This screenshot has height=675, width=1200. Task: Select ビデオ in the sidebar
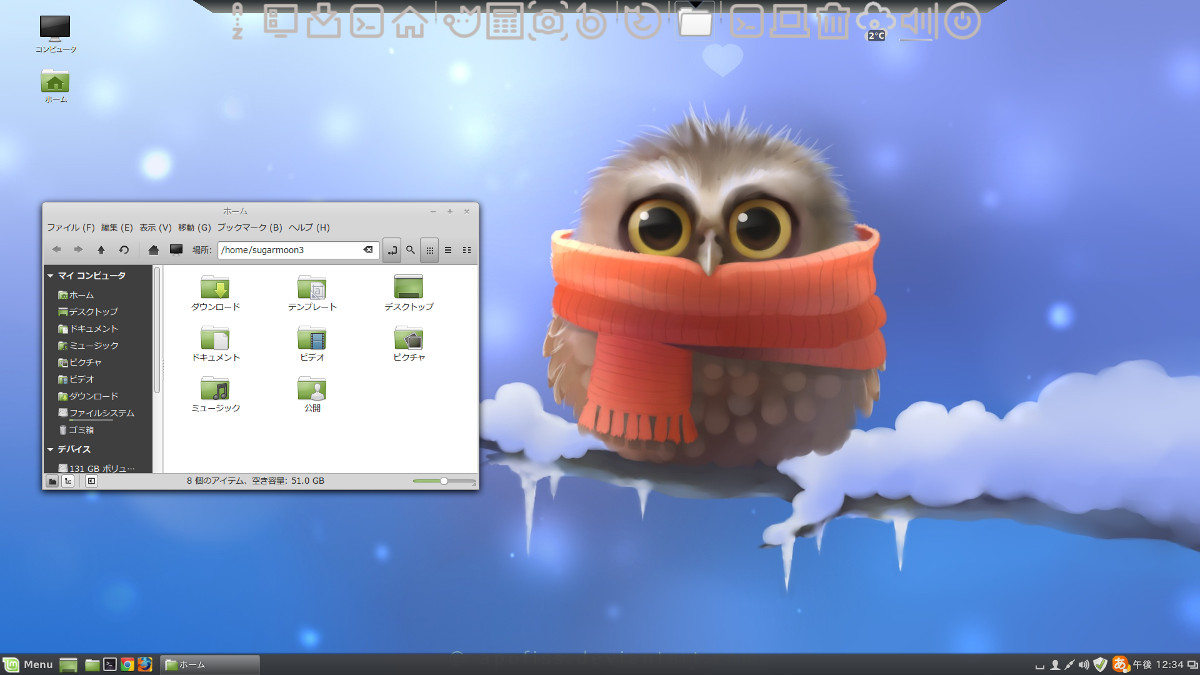[x=76, y=380]
